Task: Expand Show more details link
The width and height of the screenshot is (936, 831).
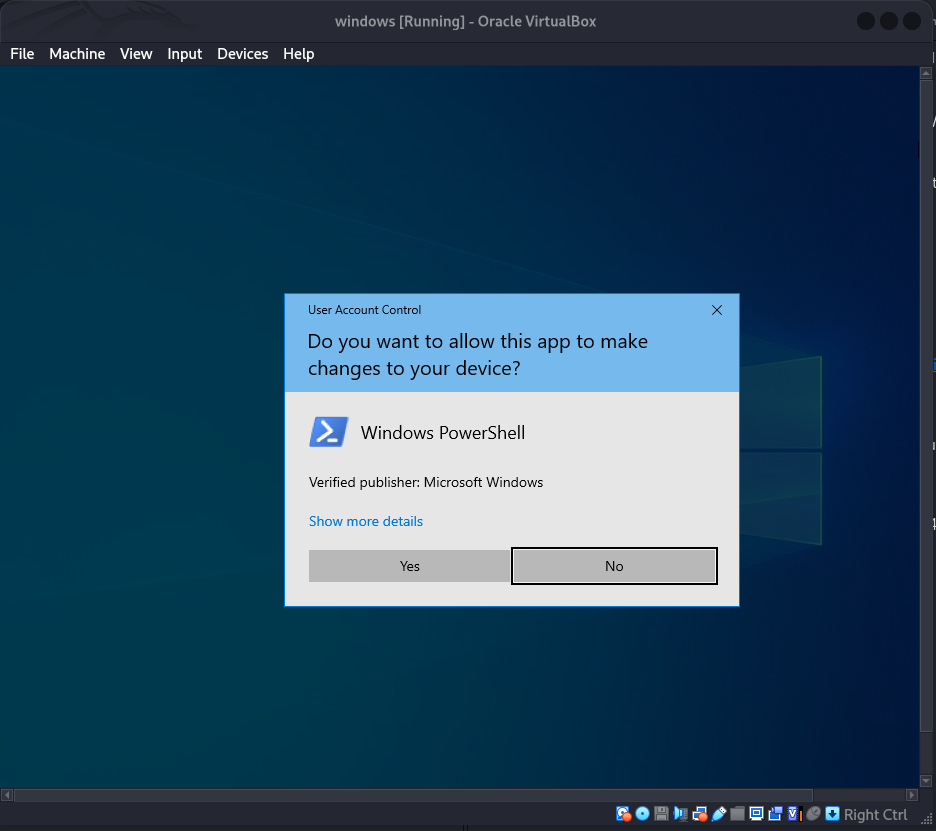Action: [x=366, y=521]
